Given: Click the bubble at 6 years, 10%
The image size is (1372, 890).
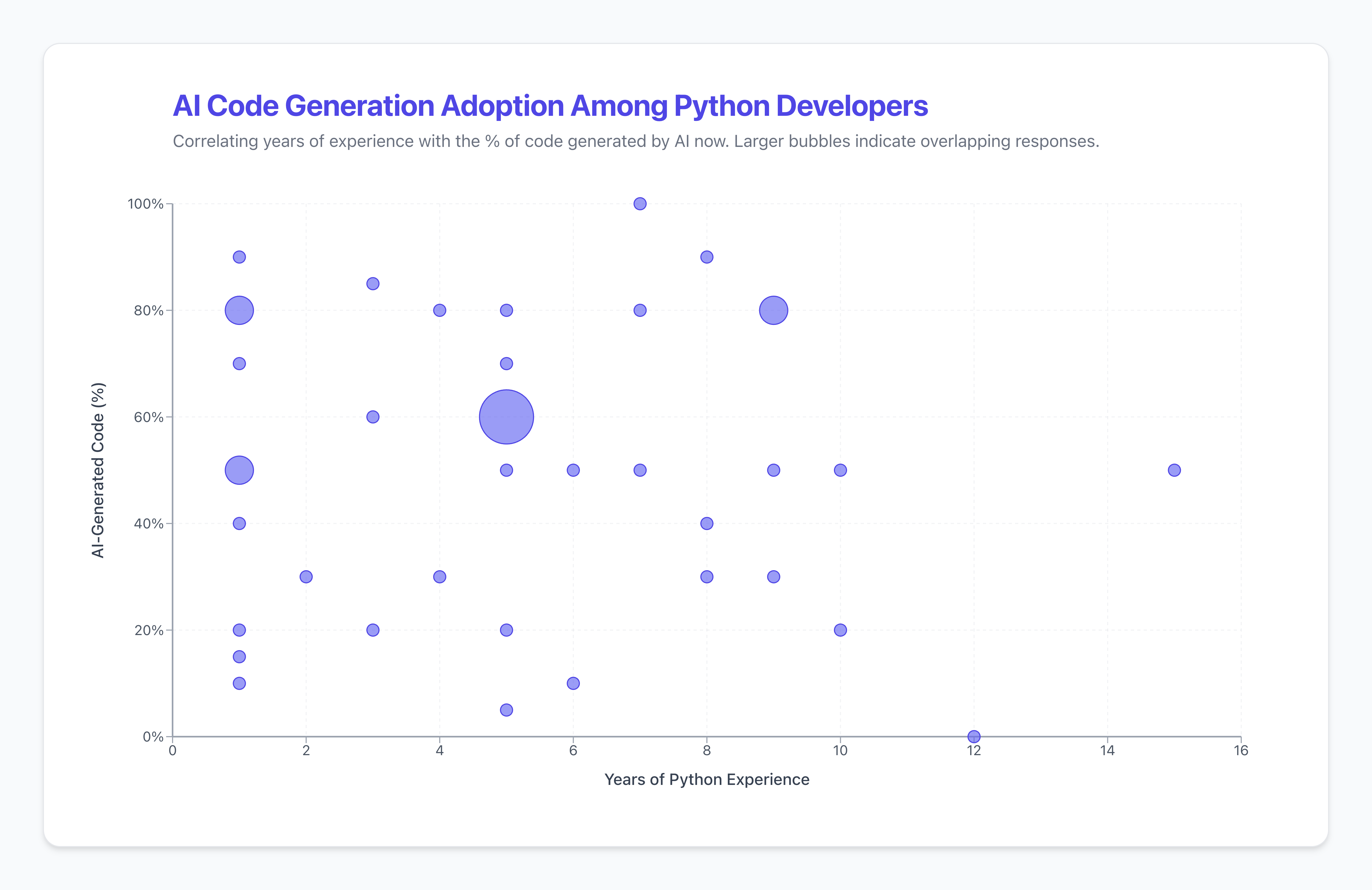Looking at the screenshot, I should pyautogui.click(x=573, y=684).
